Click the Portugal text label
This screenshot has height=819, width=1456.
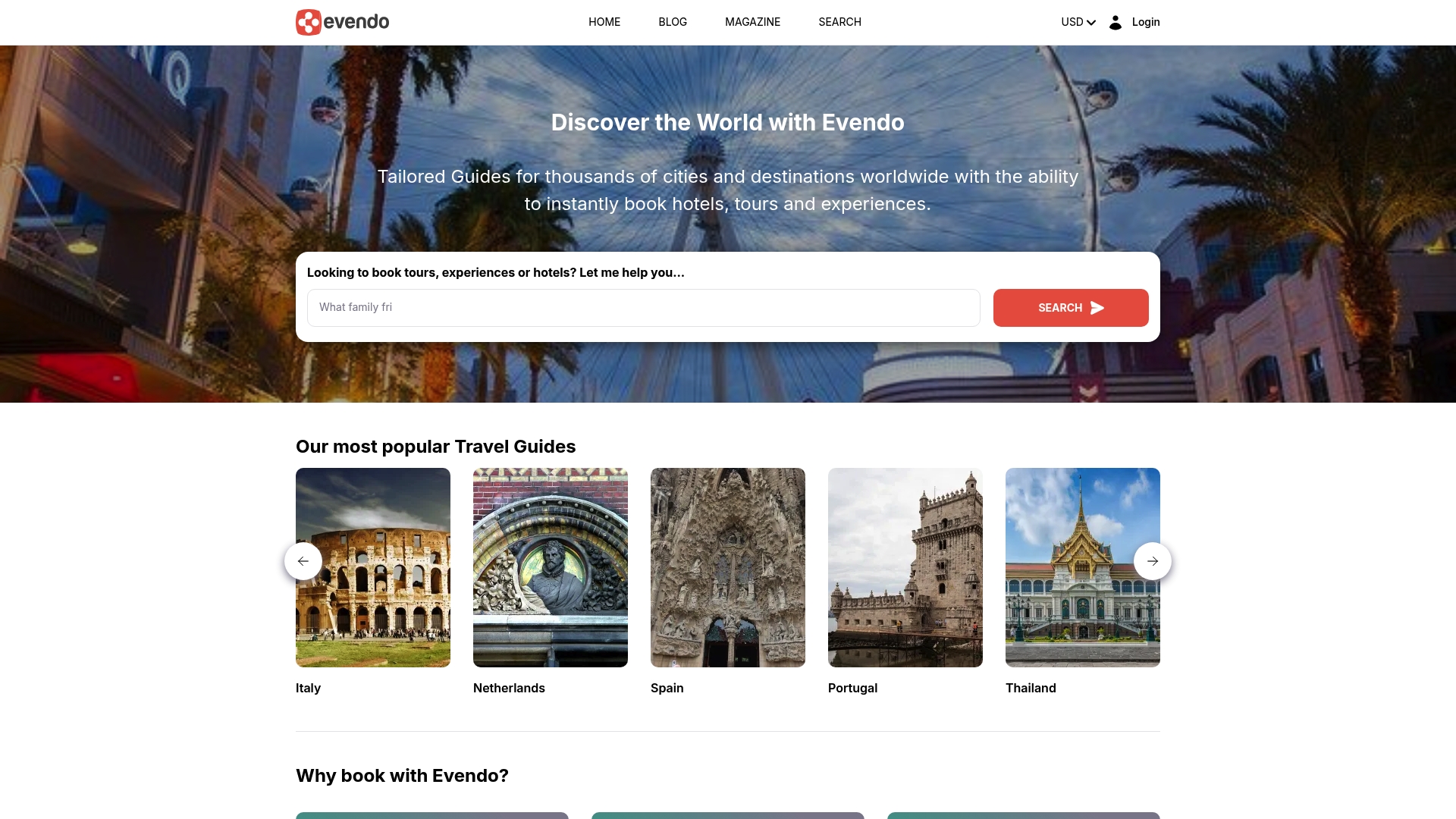pyautogui.click(x=852, y=688)
